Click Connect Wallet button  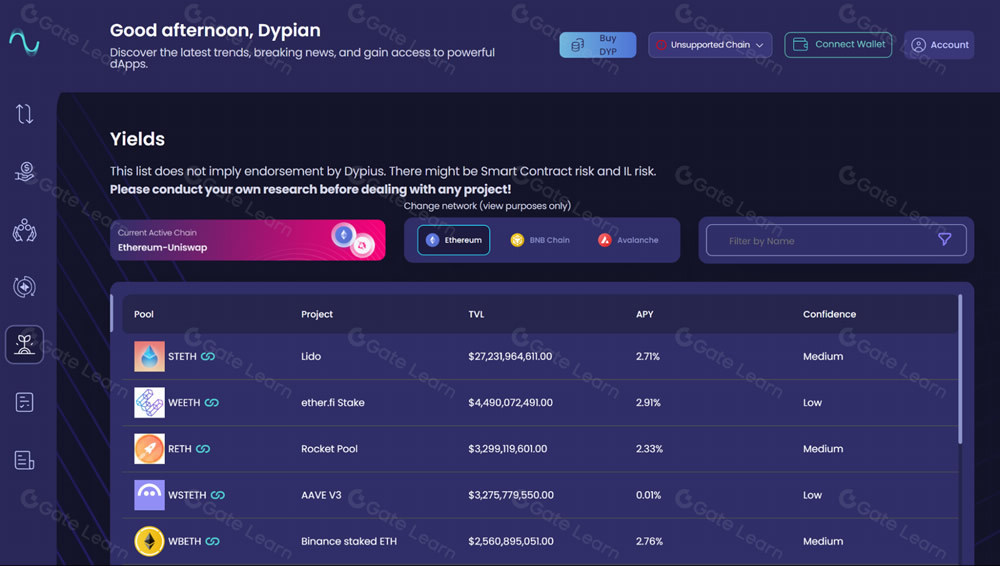838,45
